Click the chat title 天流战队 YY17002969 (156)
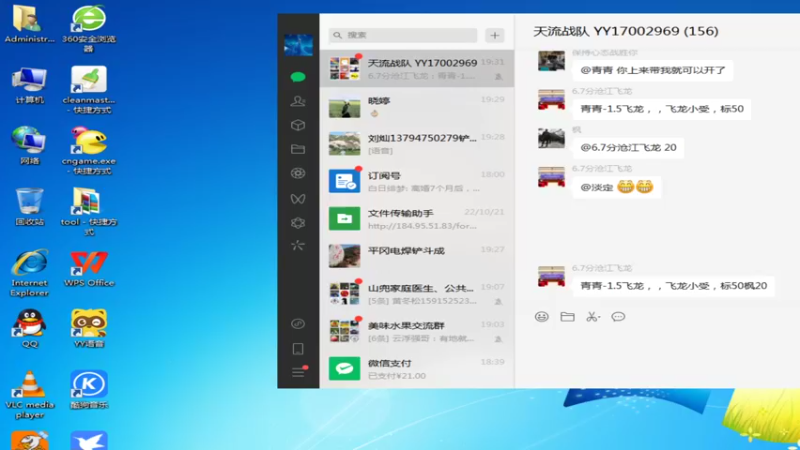Screen dimensions: 800x450 (626, 31)
